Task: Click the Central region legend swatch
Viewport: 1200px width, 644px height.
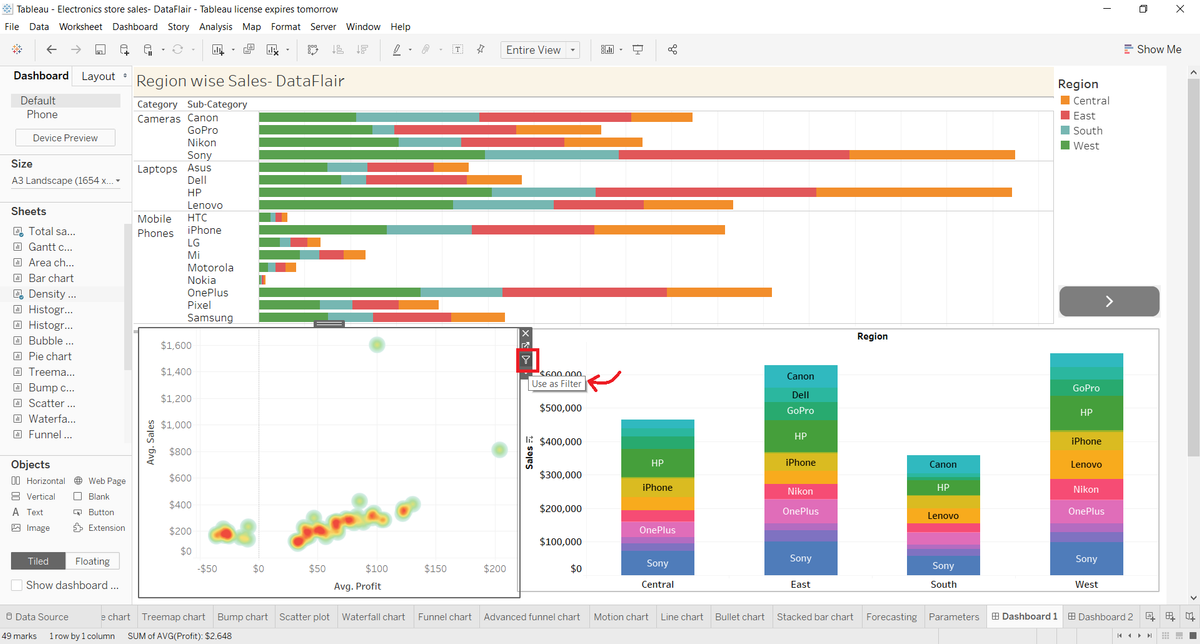Action: (1065, 101)
